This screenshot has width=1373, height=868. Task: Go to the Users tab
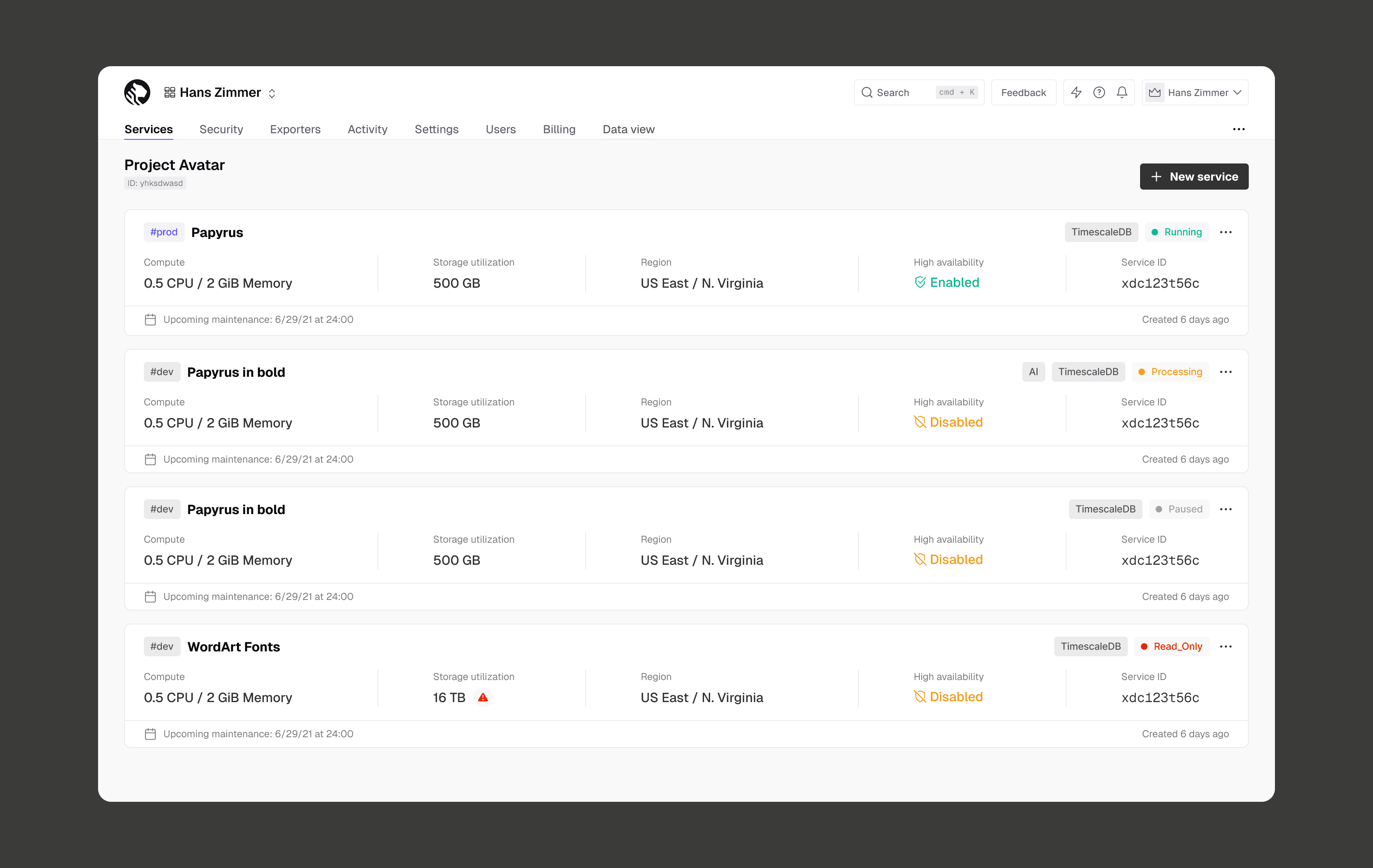[501, 130]
